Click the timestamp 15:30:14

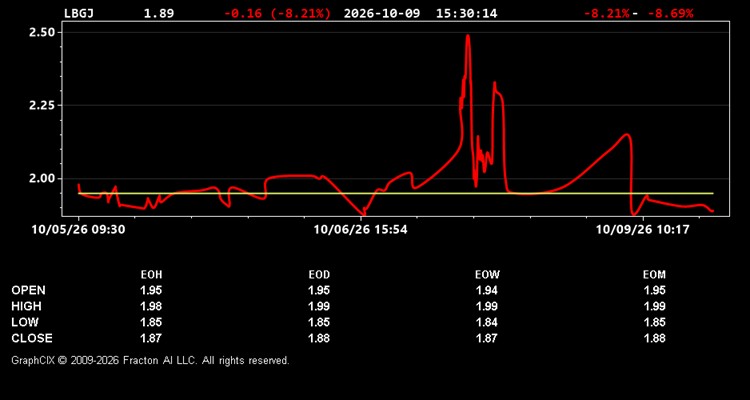(466, 13)
